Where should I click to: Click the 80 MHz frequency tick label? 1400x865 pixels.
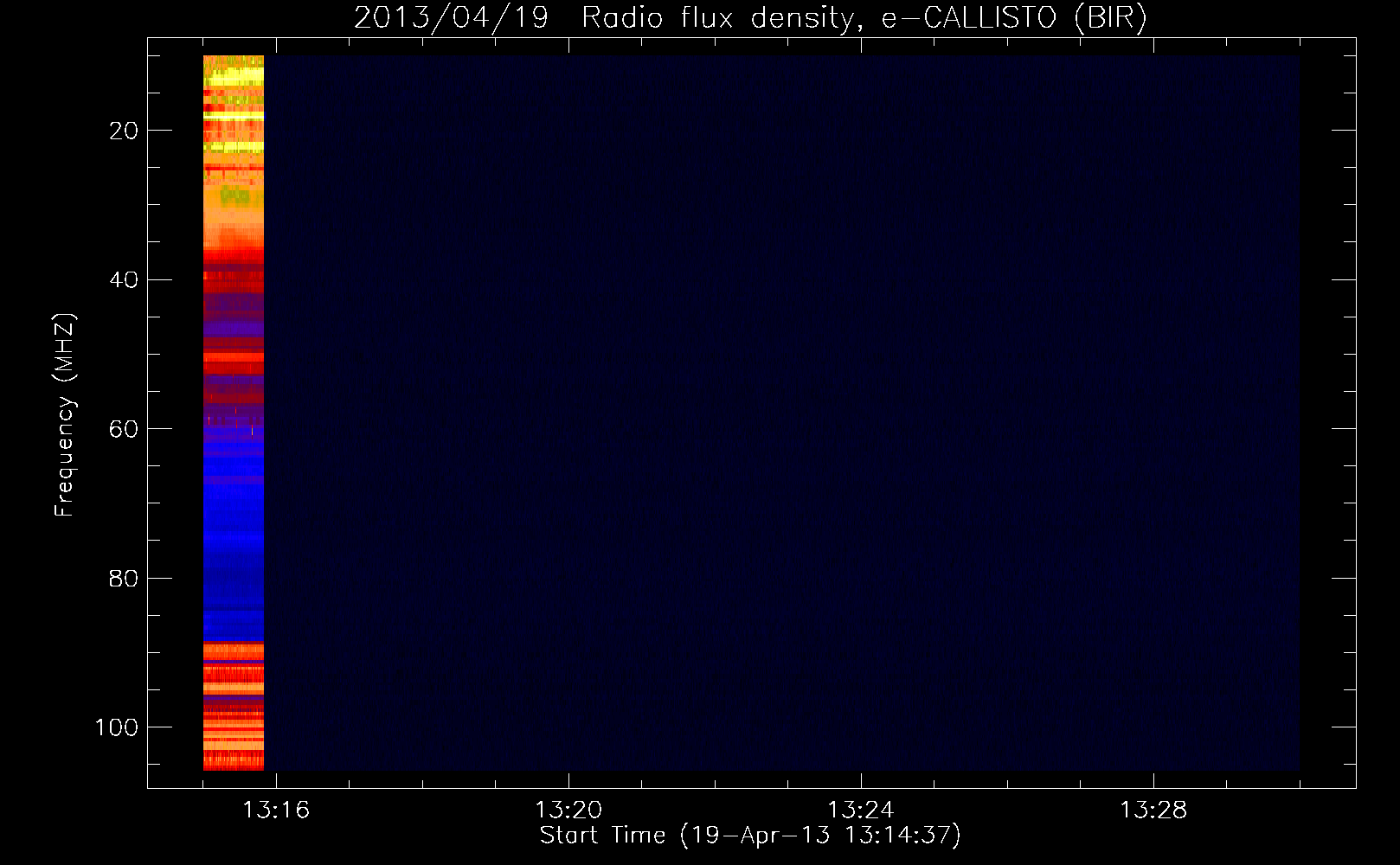(x=124, y=578)
